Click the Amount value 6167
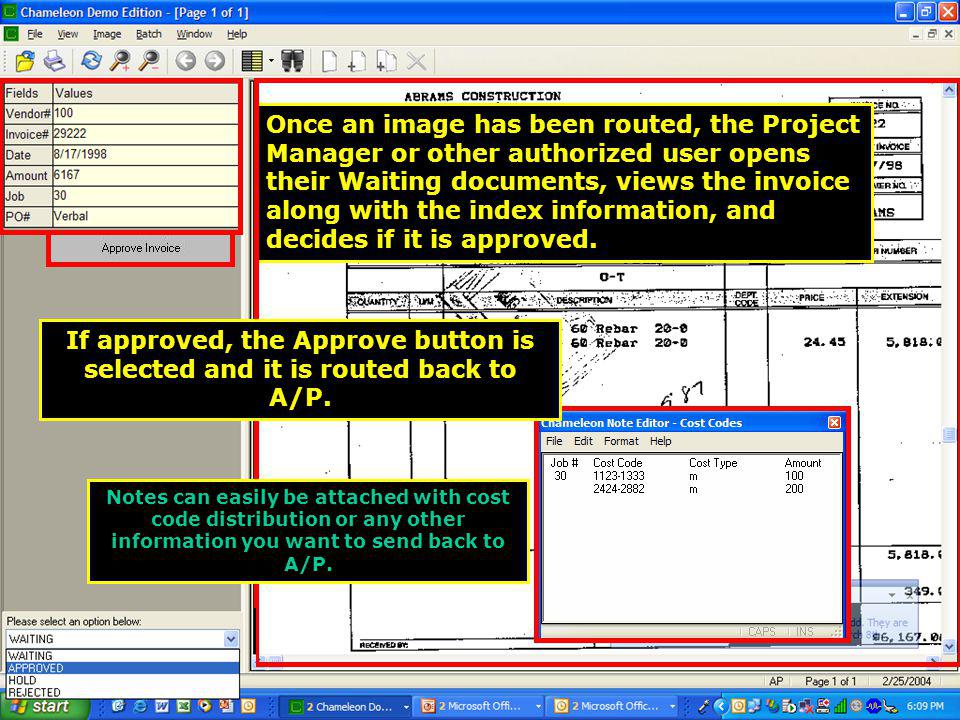This screenshot has width=960, height=720. click(x=145, y=175)
